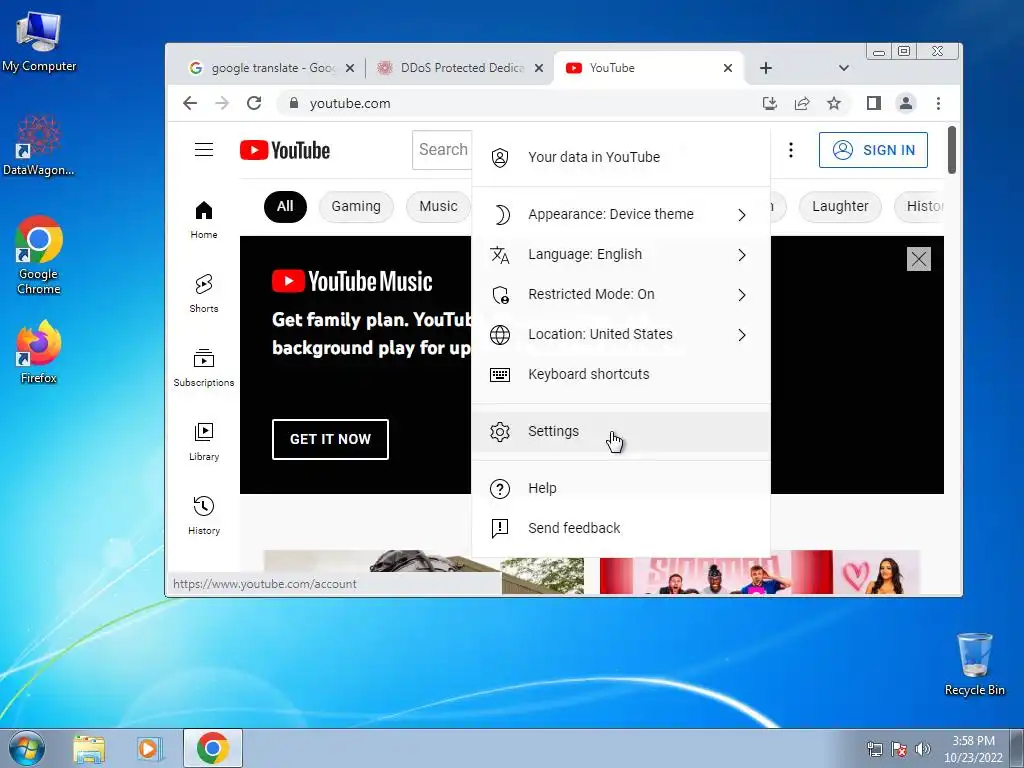Screen dimensions: 1024x768
Task: Click the YouTube logo
Action: pos(285,150)
